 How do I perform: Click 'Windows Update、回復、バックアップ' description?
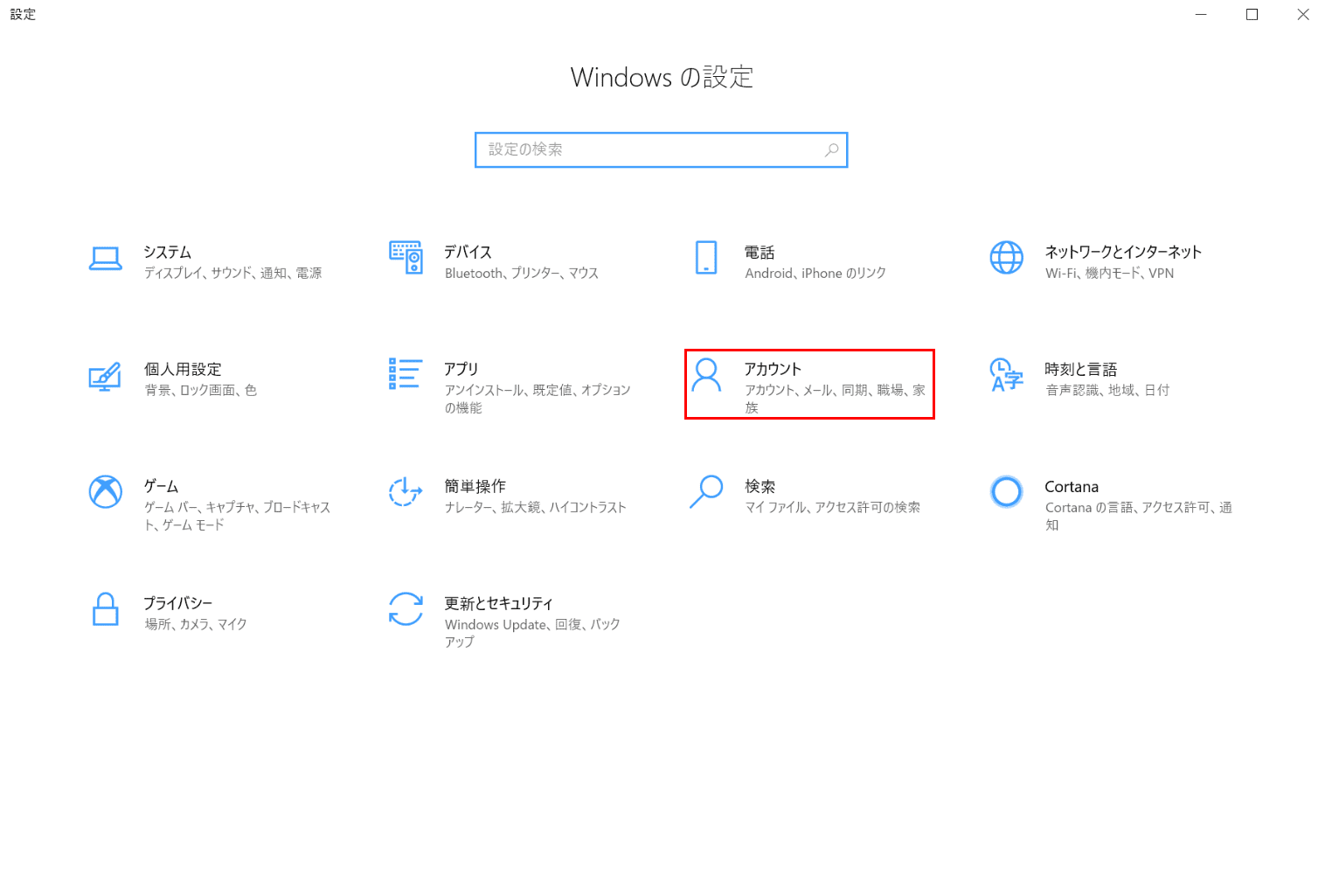tap(532, 633)
